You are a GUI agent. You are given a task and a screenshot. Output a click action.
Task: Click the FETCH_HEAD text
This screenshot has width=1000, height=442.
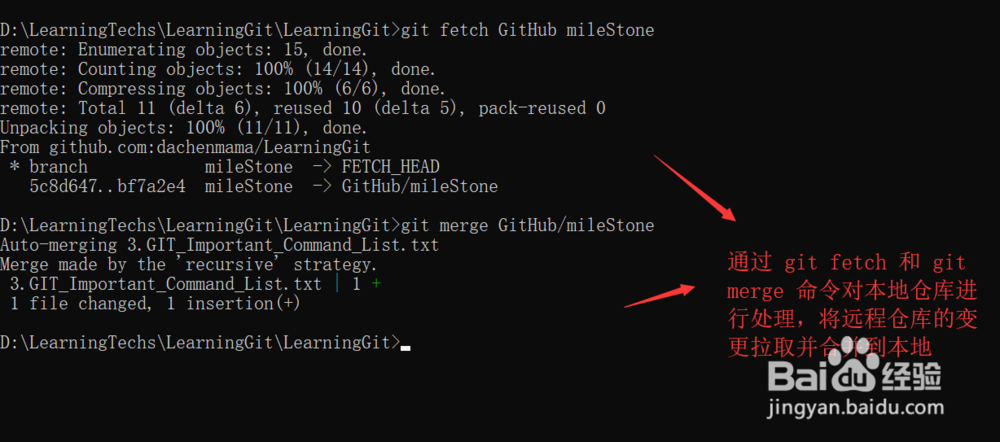390,167
